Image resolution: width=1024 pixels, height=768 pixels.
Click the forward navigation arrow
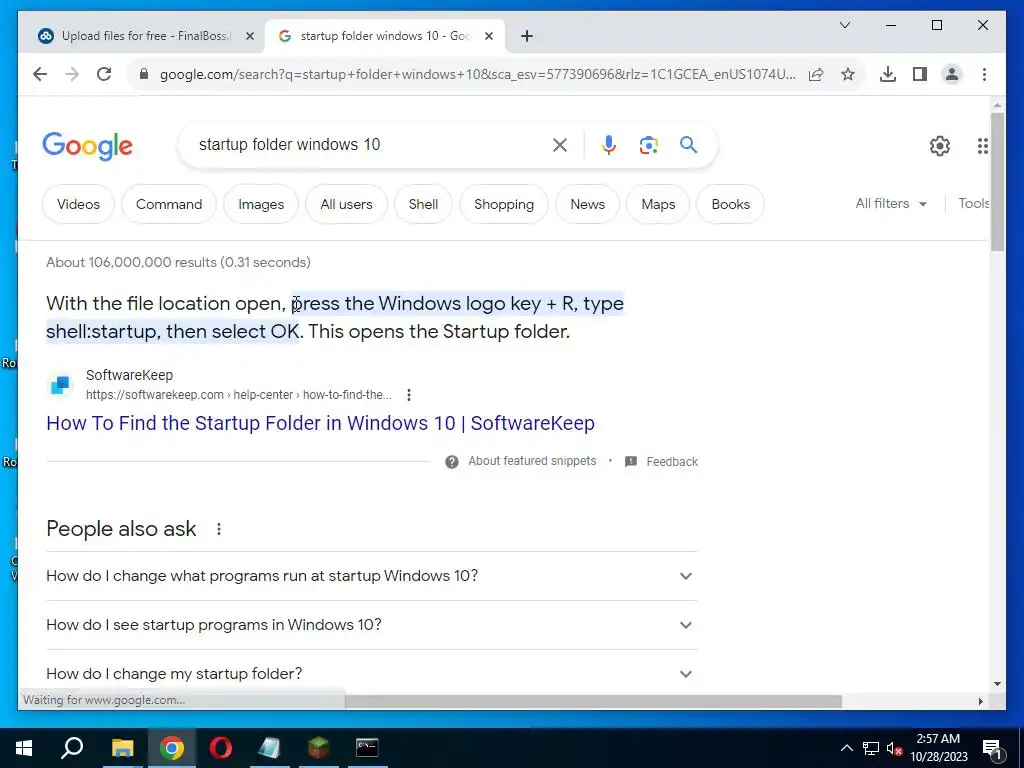pos(72,74)
